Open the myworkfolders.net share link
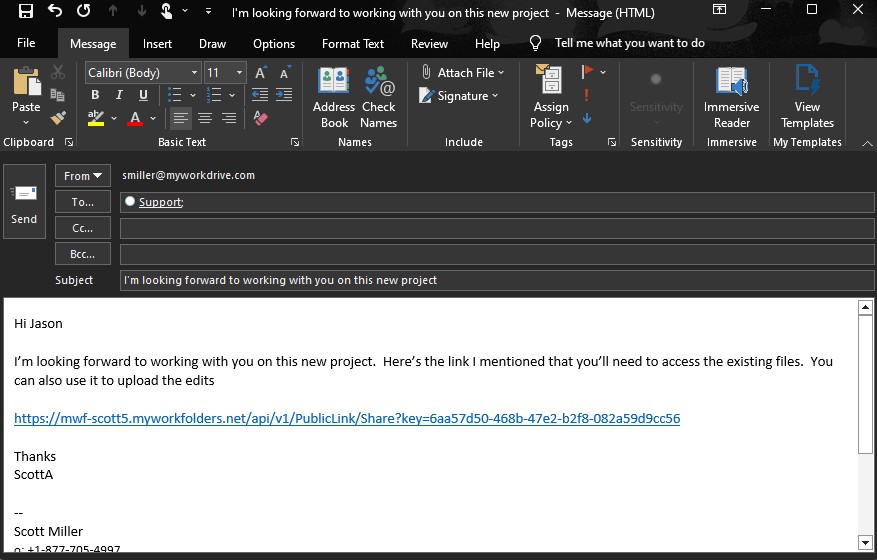 (347, 418)
